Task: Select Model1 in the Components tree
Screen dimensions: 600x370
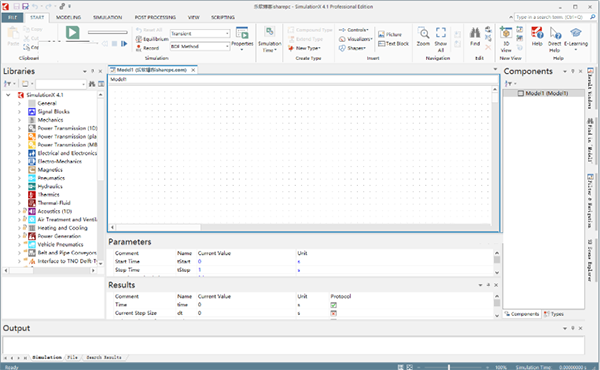Action: (543, 93)
